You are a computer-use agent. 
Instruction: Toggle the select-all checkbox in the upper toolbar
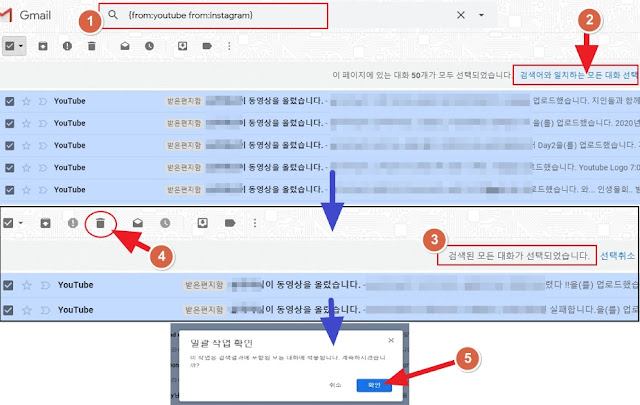coord(9,46)
